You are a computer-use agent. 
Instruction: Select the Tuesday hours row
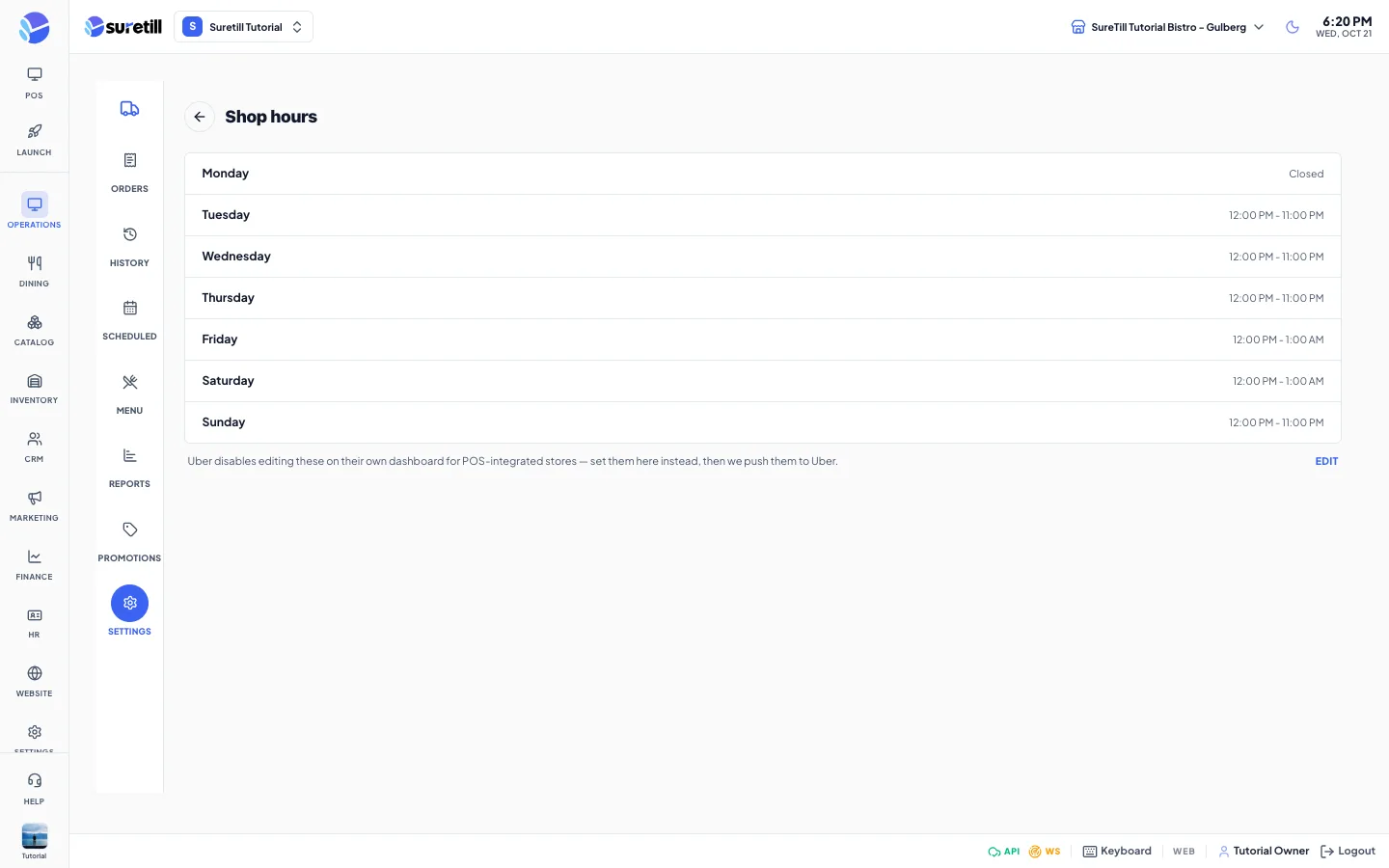[x=762, y=215]
